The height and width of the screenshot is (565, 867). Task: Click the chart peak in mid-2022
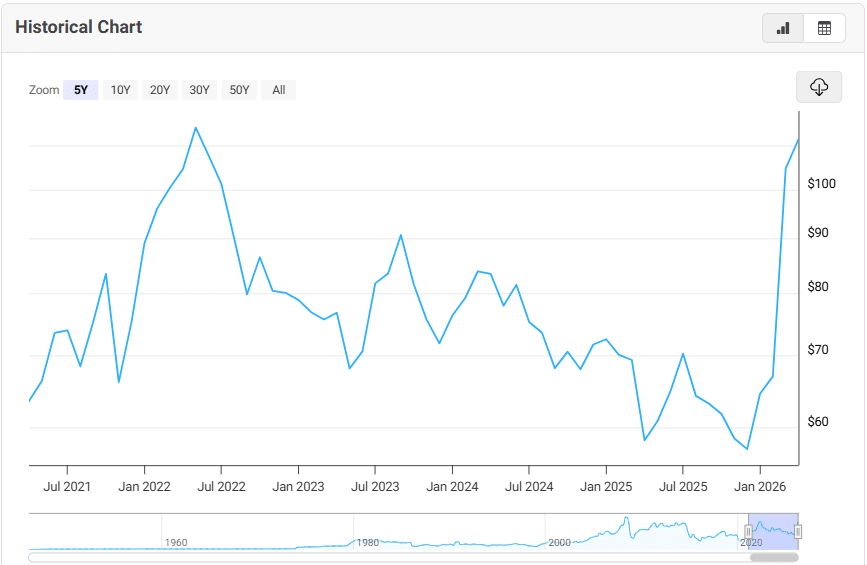[196, 128]
